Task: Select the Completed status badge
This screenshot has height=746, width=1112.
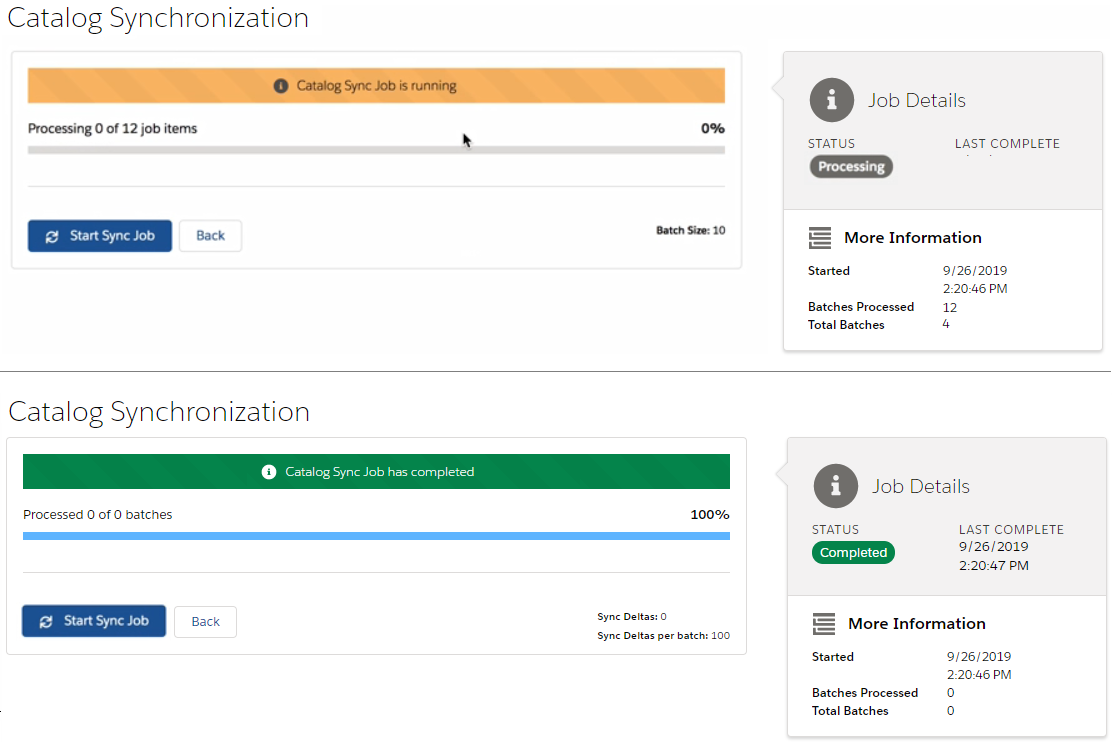Action: tap(853, 552)
